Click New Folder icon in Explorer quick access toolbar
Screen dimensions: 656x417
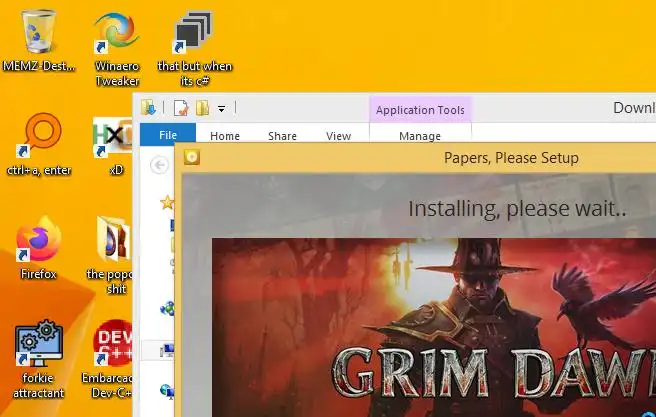202,108
